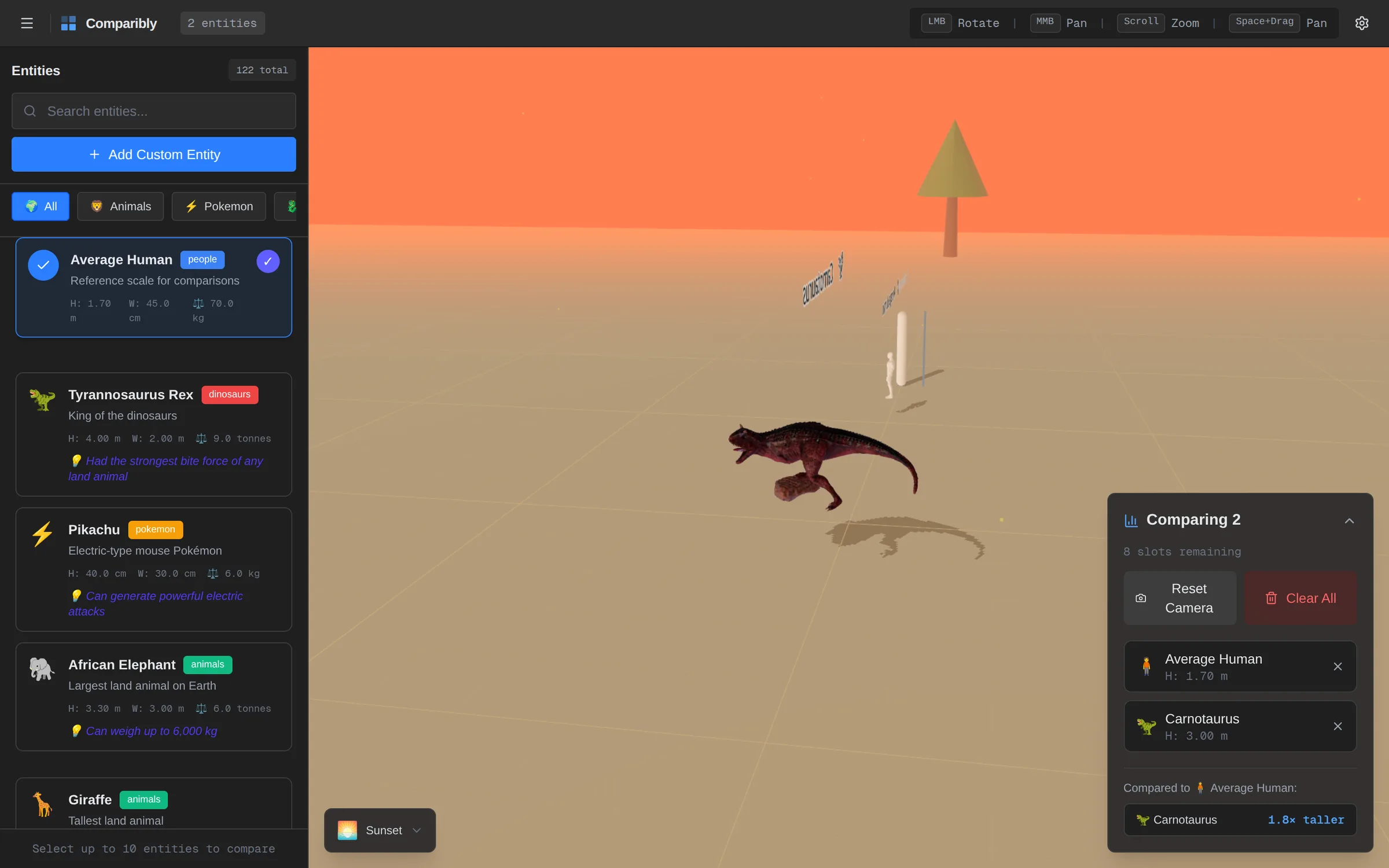Click Clear All button
Screen dimensions: 1389x868
pyautogui.click(x=1300, y=598)
